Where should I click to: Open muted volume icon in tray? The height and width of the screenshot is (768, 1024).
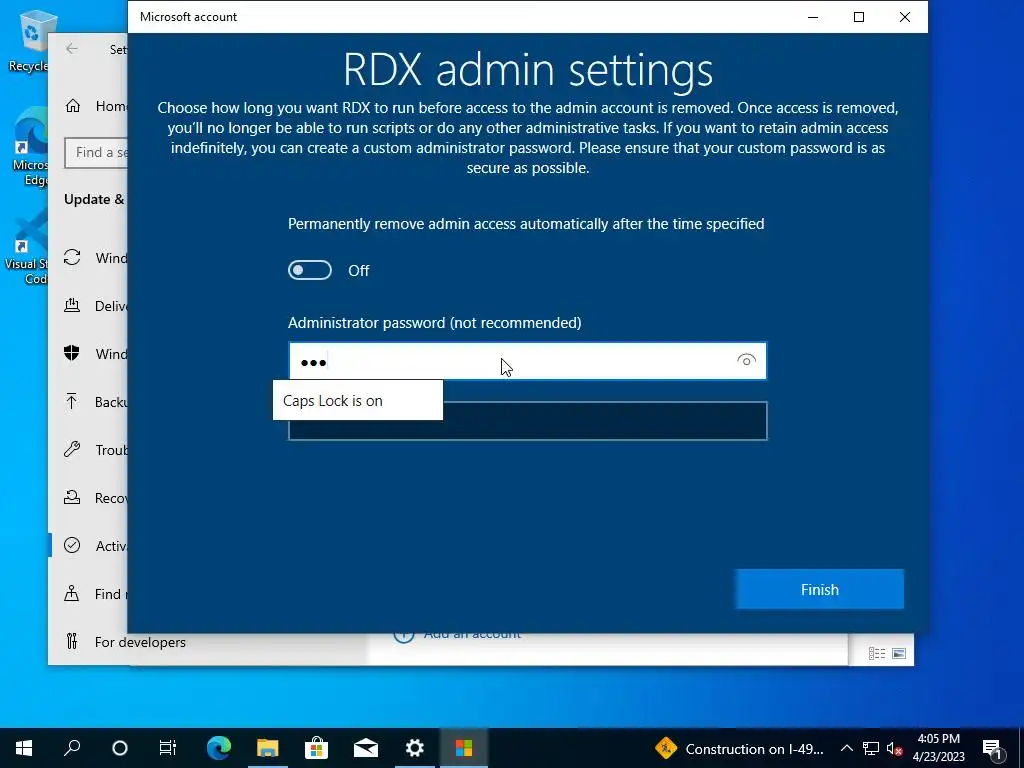pos(895,748)
